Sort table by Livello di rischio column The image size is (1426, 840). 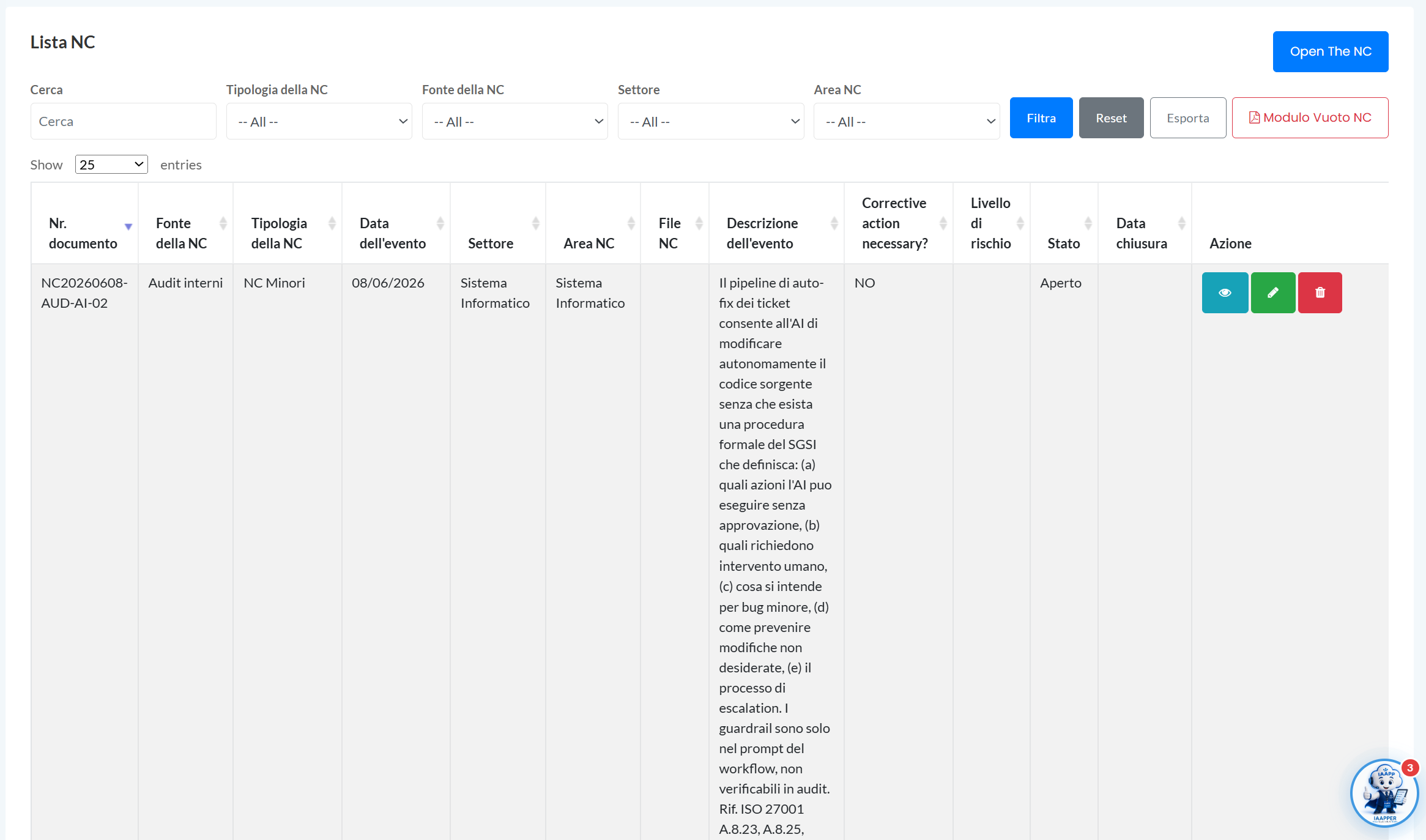[992, 223]
